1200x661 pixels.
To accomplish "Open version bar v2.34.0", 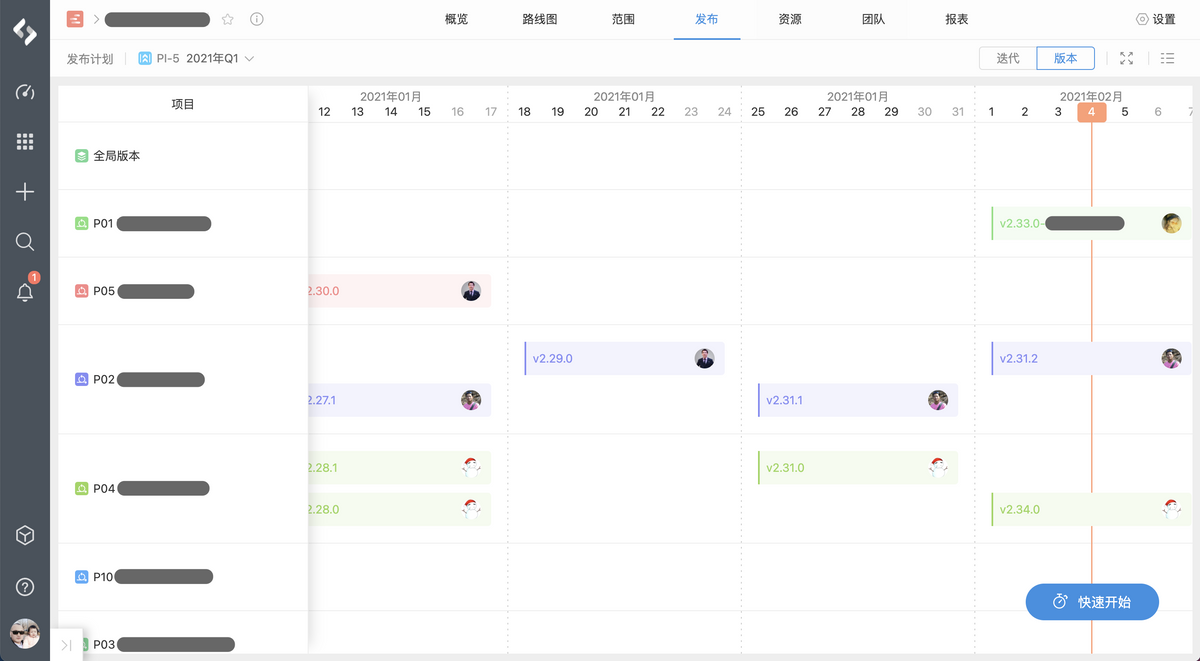I will click(x=1091, y=509).
